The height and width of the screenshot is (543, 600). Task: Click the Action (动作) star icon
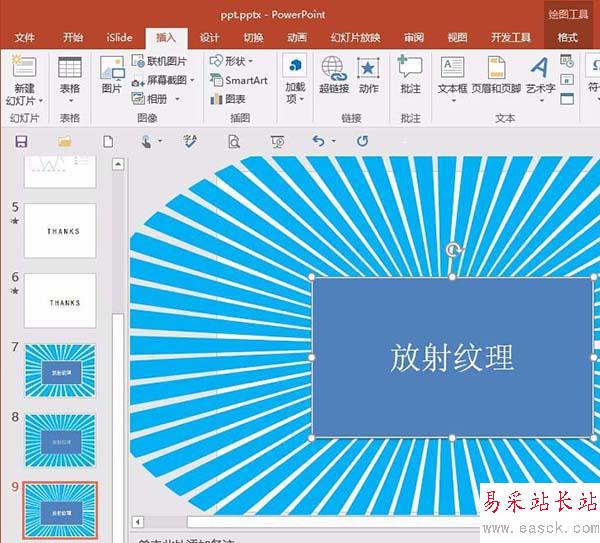coord(368,68)
